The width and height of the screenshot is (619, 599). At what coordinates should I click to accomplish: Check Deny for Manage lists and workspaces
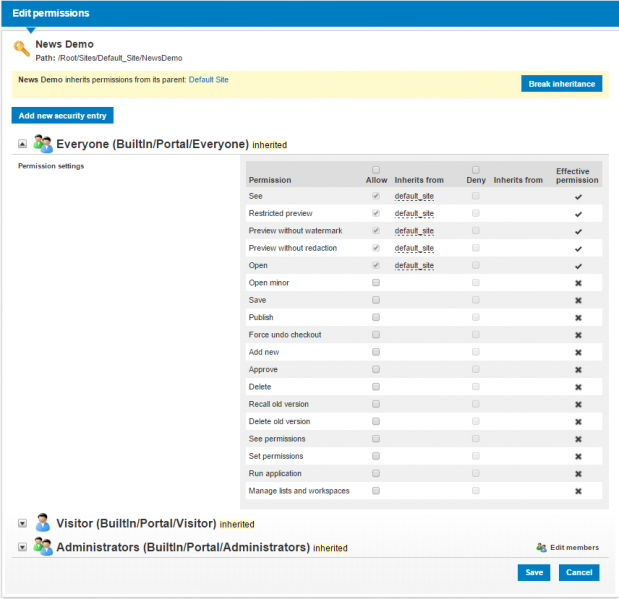[476, 490]
